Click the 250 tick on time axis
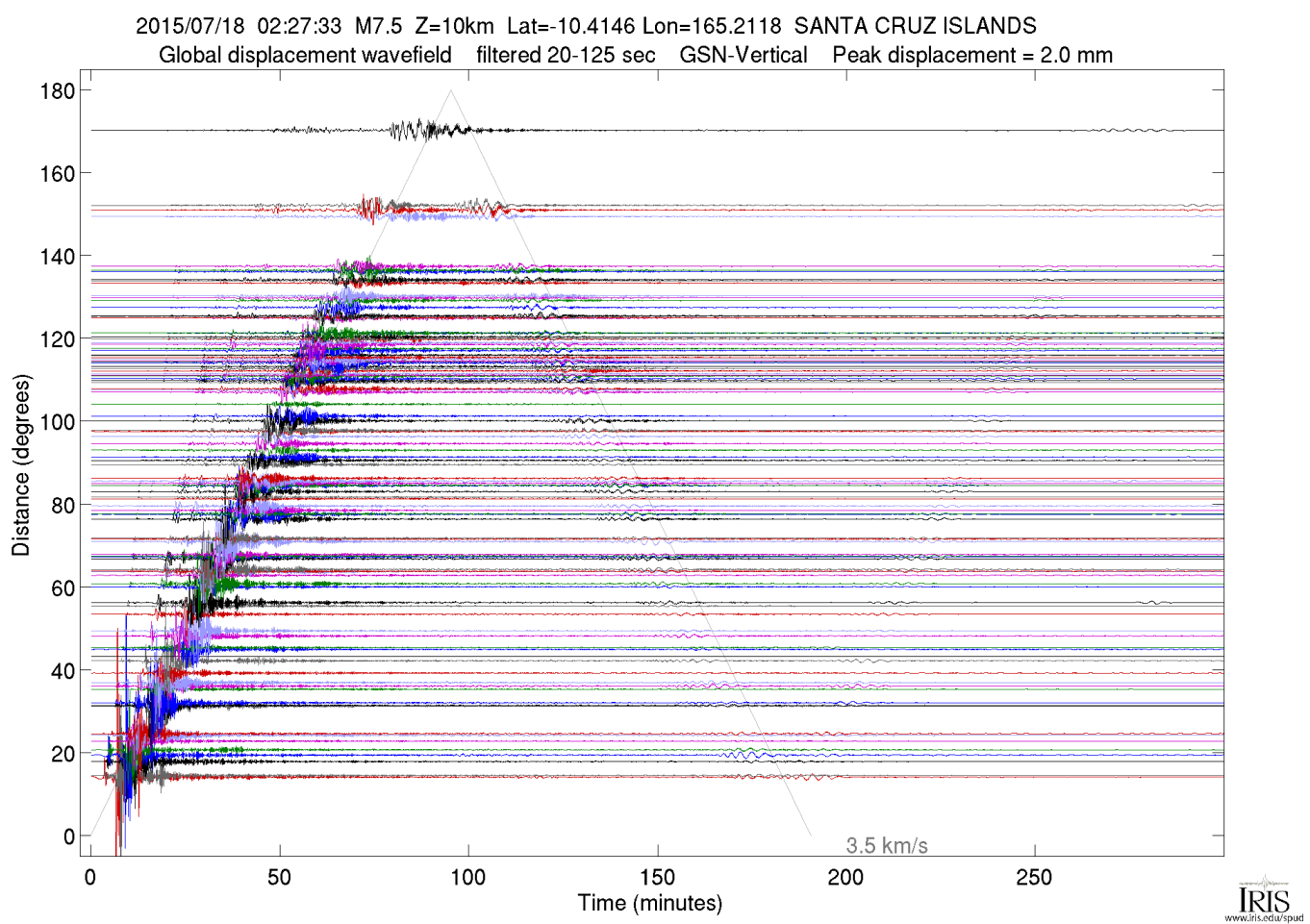Viewport: 1310px width, 924px height. pos(1034,877)
